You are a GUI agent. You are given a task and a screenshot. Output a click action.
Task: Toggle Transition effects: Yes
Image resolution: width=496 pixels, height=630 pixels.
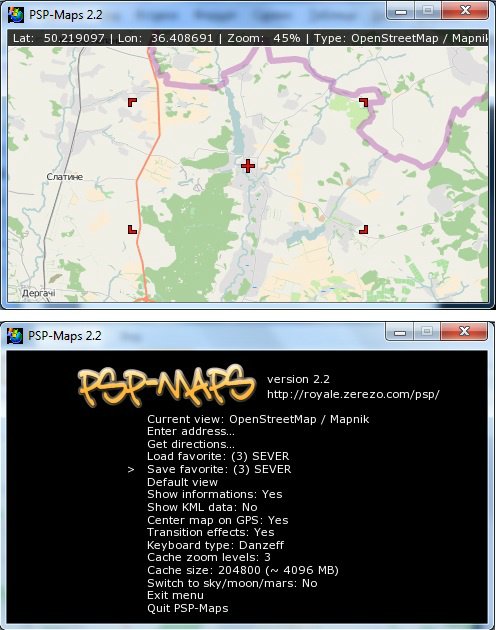211,532
